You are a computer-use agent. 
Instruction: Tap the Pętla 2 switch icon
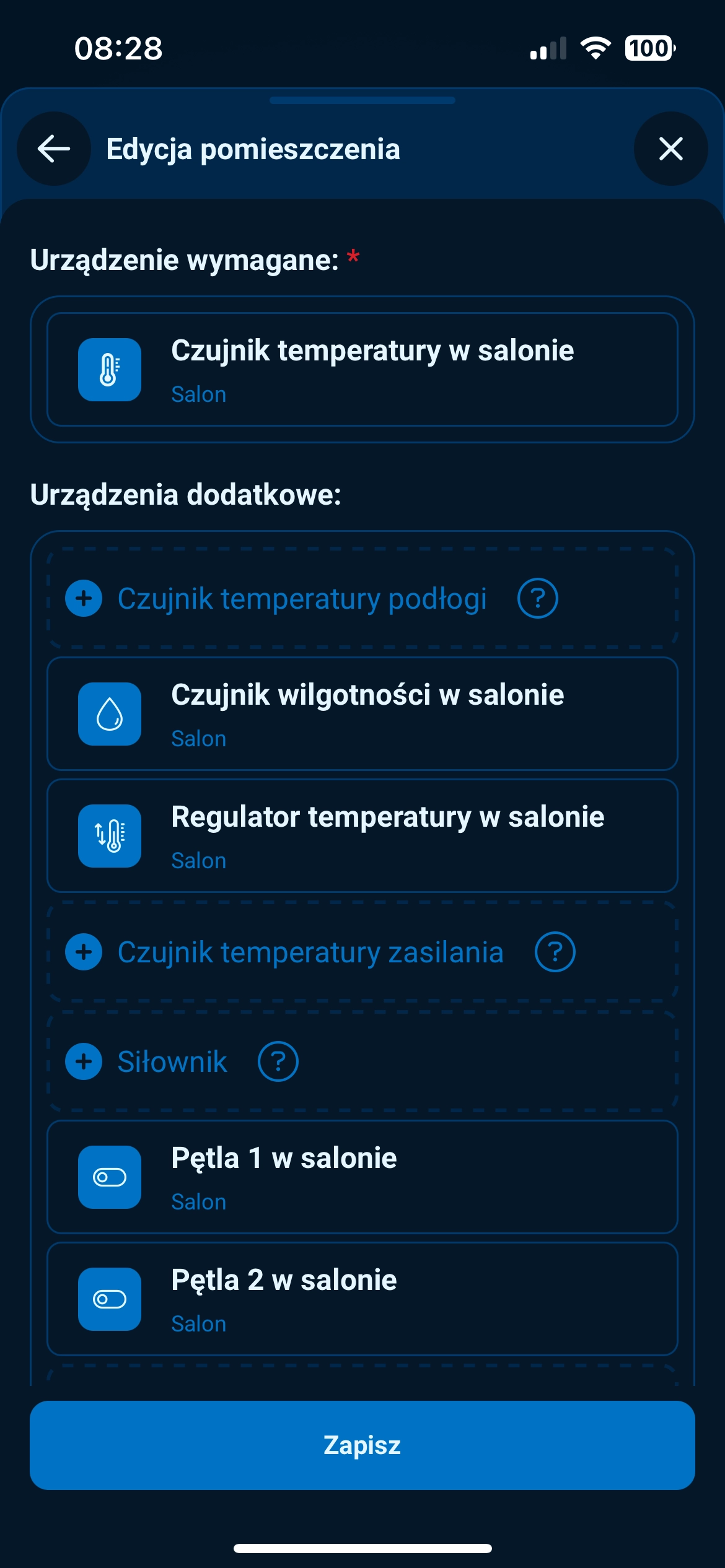(110, 1299)
